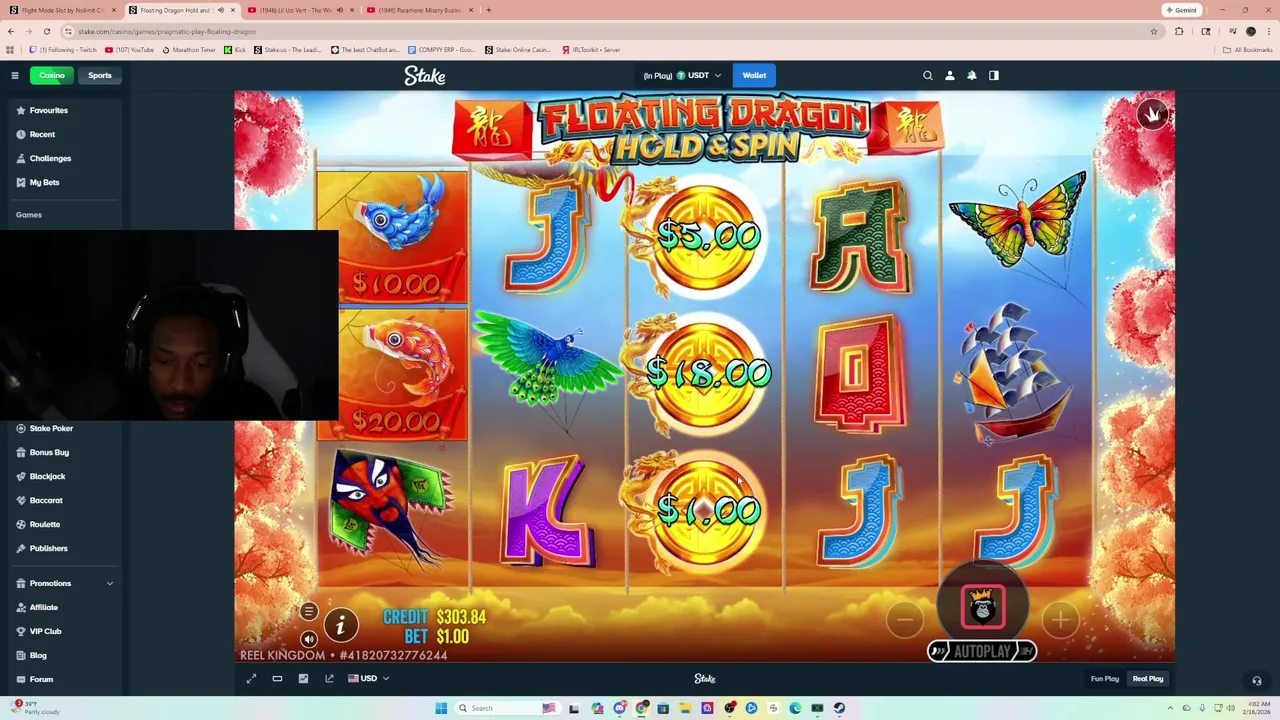Open the Affiliate page
This screenshot has height=720, width=1280.
click(x=44, y=607)
